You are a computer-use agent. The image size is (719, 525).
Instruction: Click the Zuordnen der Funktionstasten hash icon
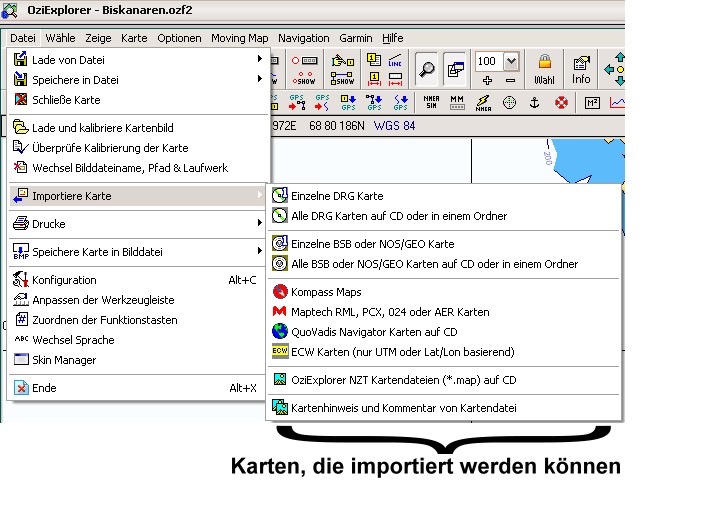point(21,319)
